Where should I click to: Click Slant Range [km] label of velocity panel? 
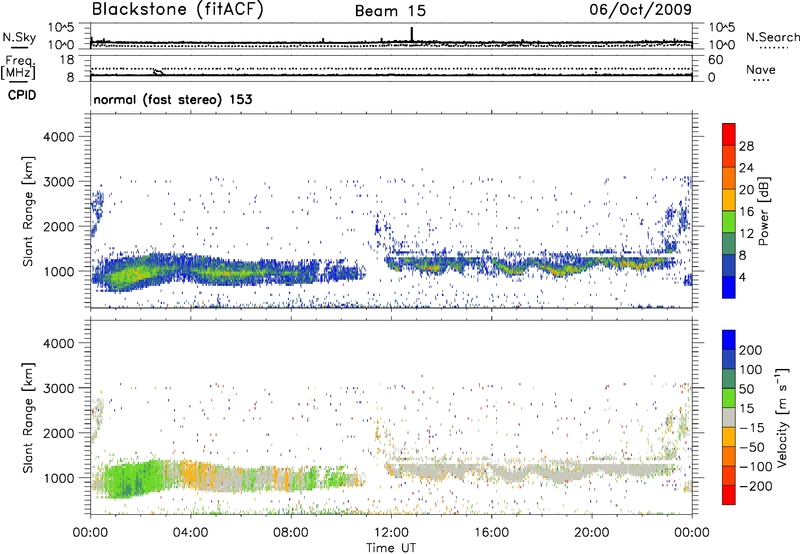click(x=29, y=418)
